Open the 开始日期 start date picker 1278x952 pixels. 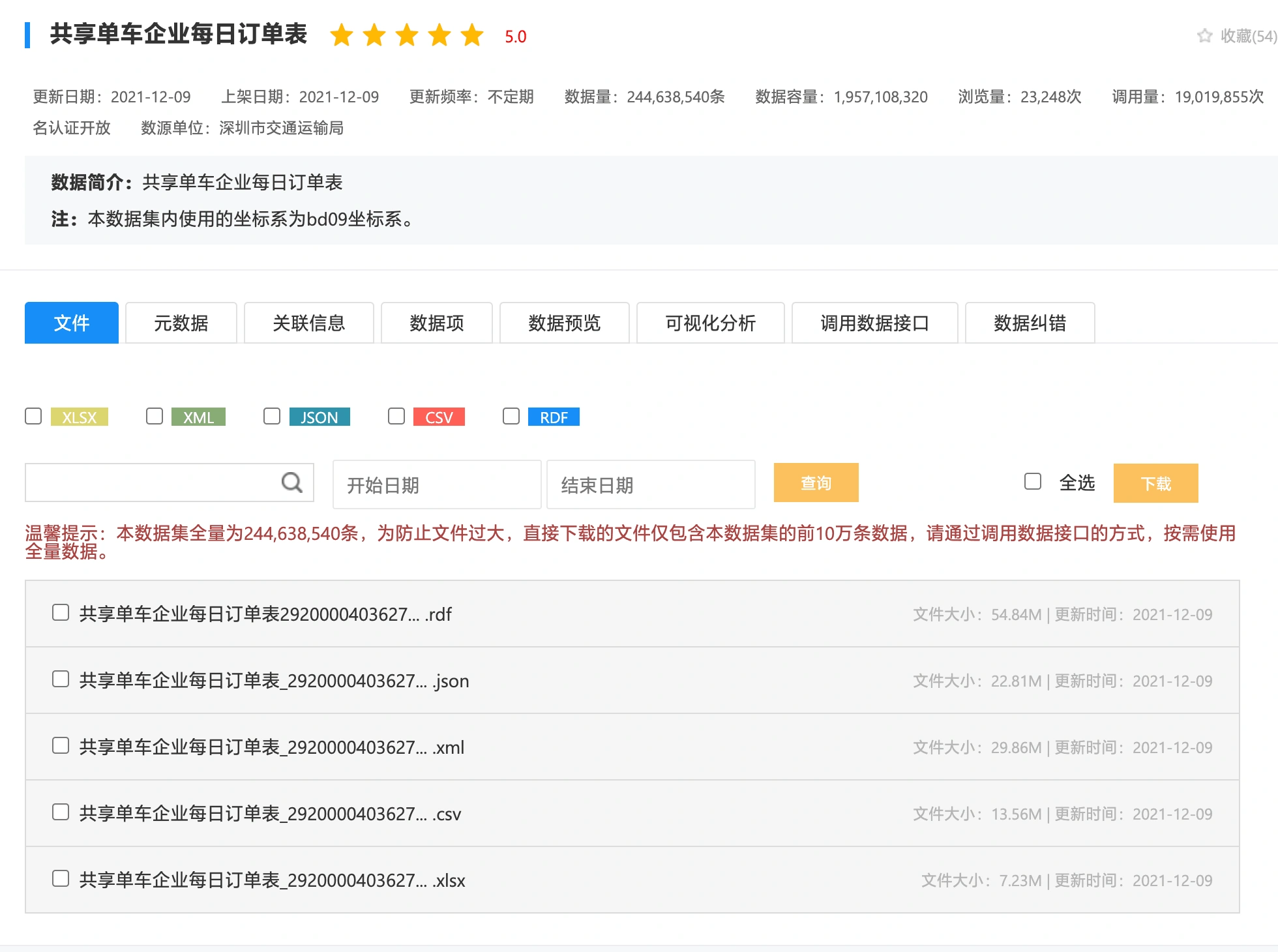click(437, 484)
